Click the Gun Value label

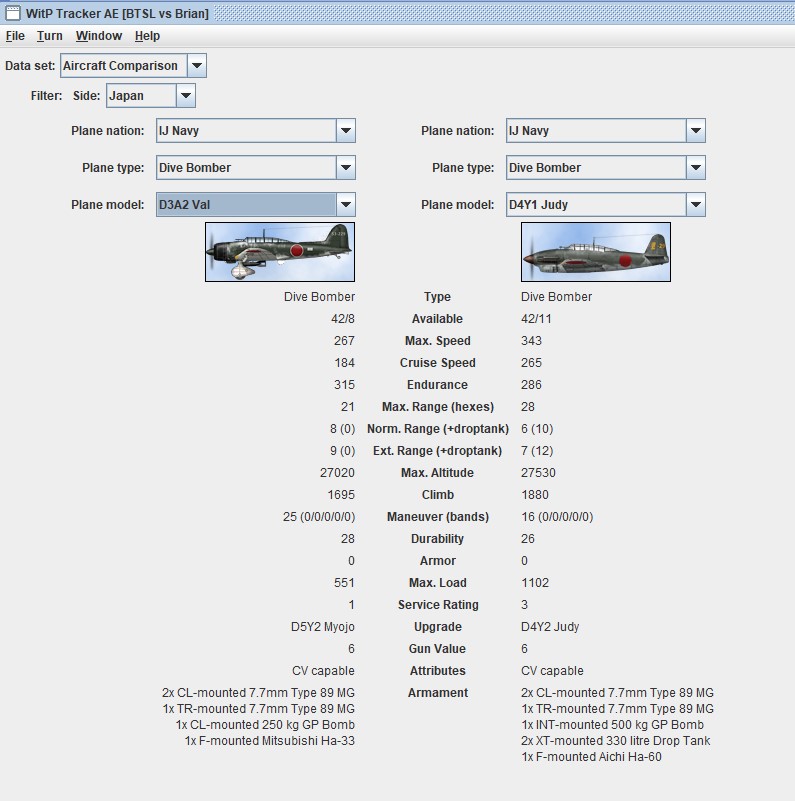(x=437, y=649)
